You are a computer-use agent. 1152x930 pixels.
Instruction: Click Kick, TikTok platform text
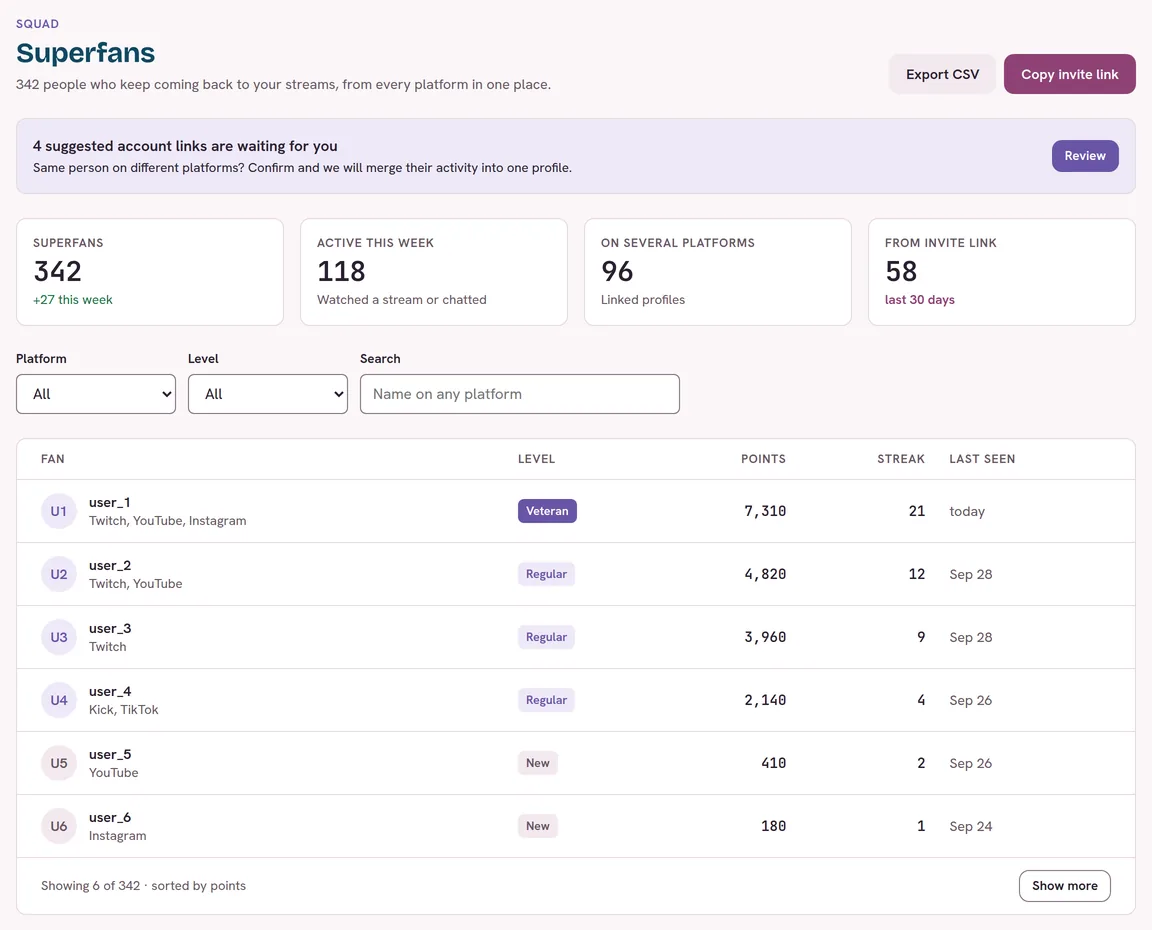click(x=123, y=710)
